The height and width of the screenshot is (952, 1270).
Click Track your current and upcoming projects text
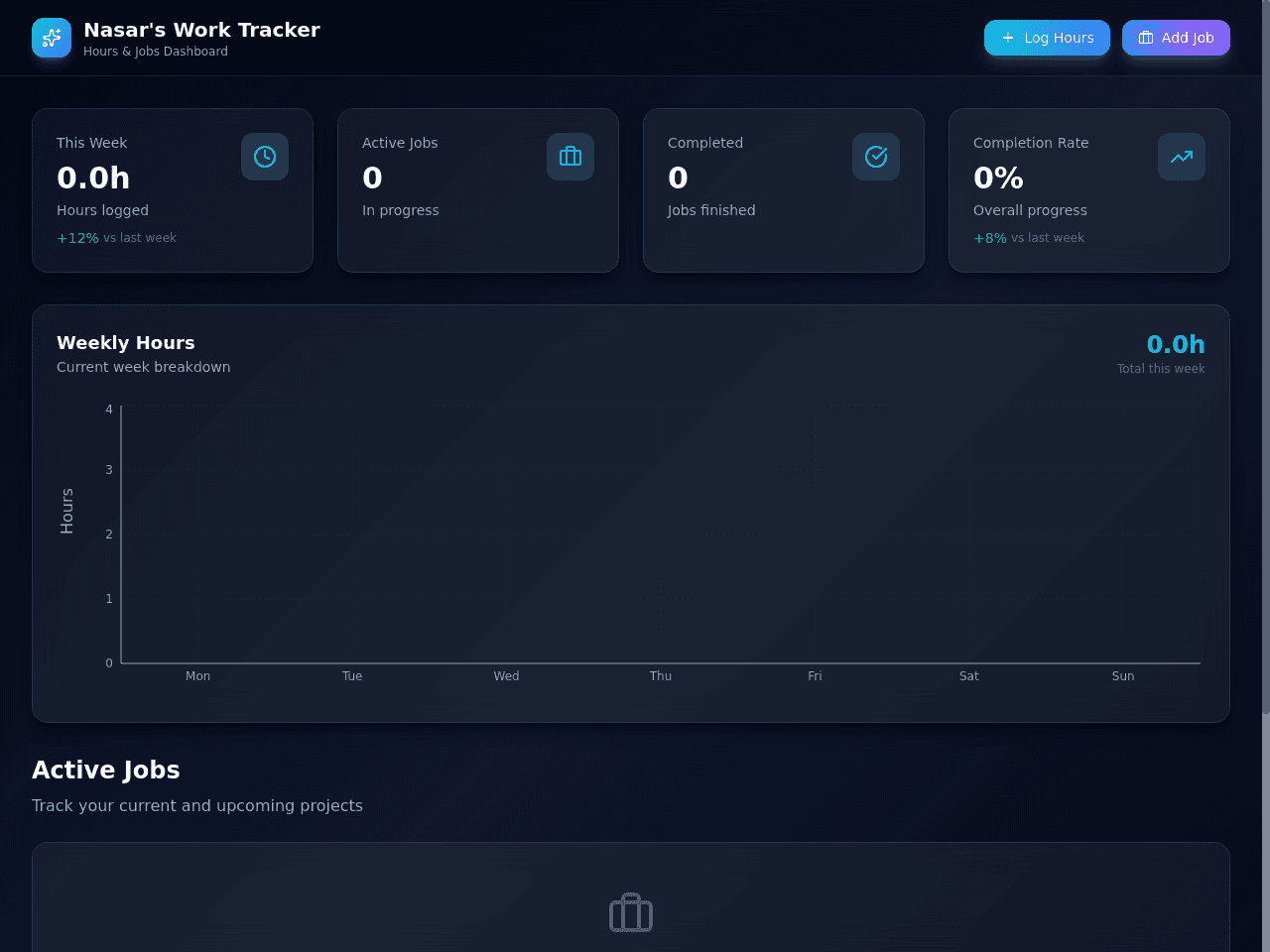point(197,805)
